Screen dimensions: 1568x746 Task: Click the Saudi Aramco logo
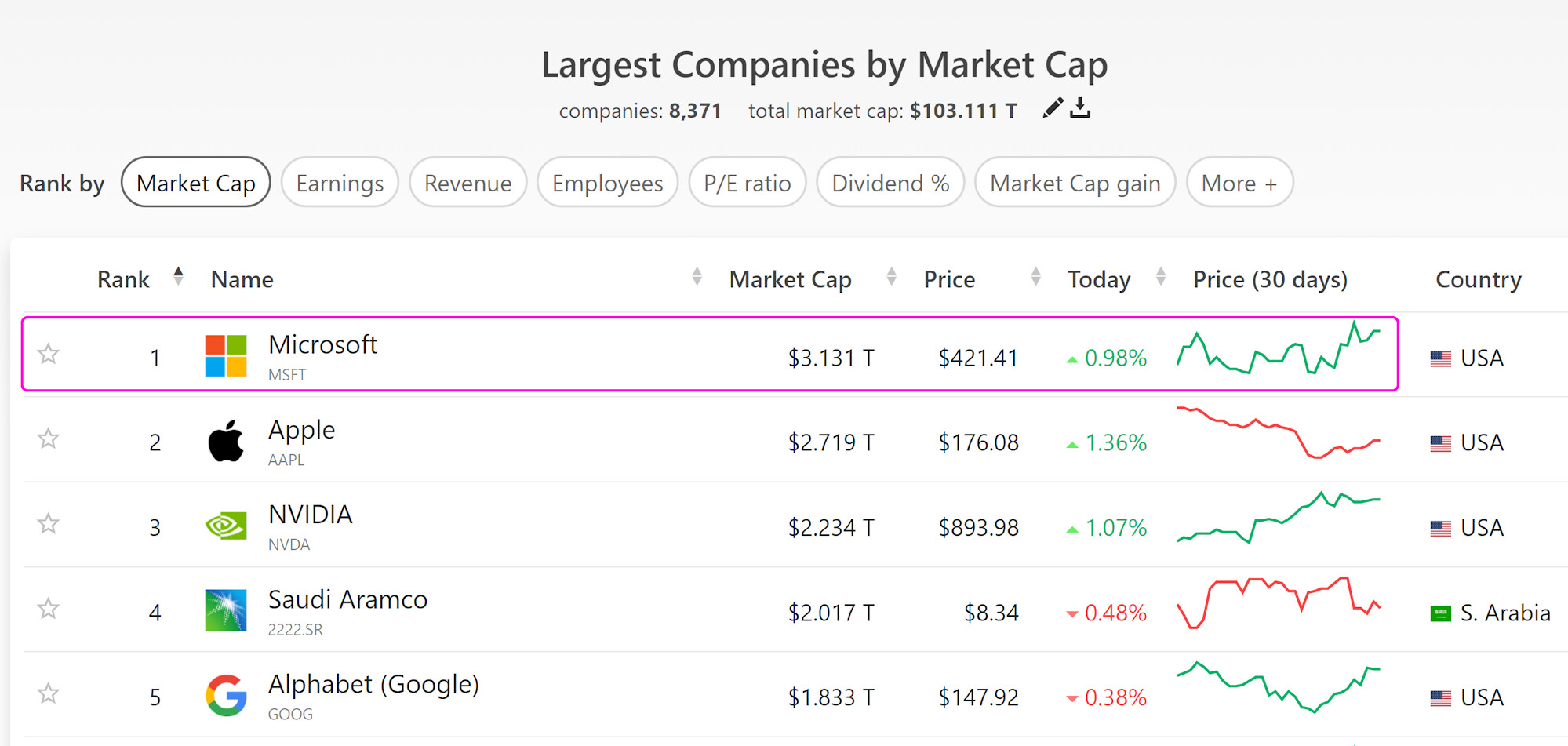226,610
